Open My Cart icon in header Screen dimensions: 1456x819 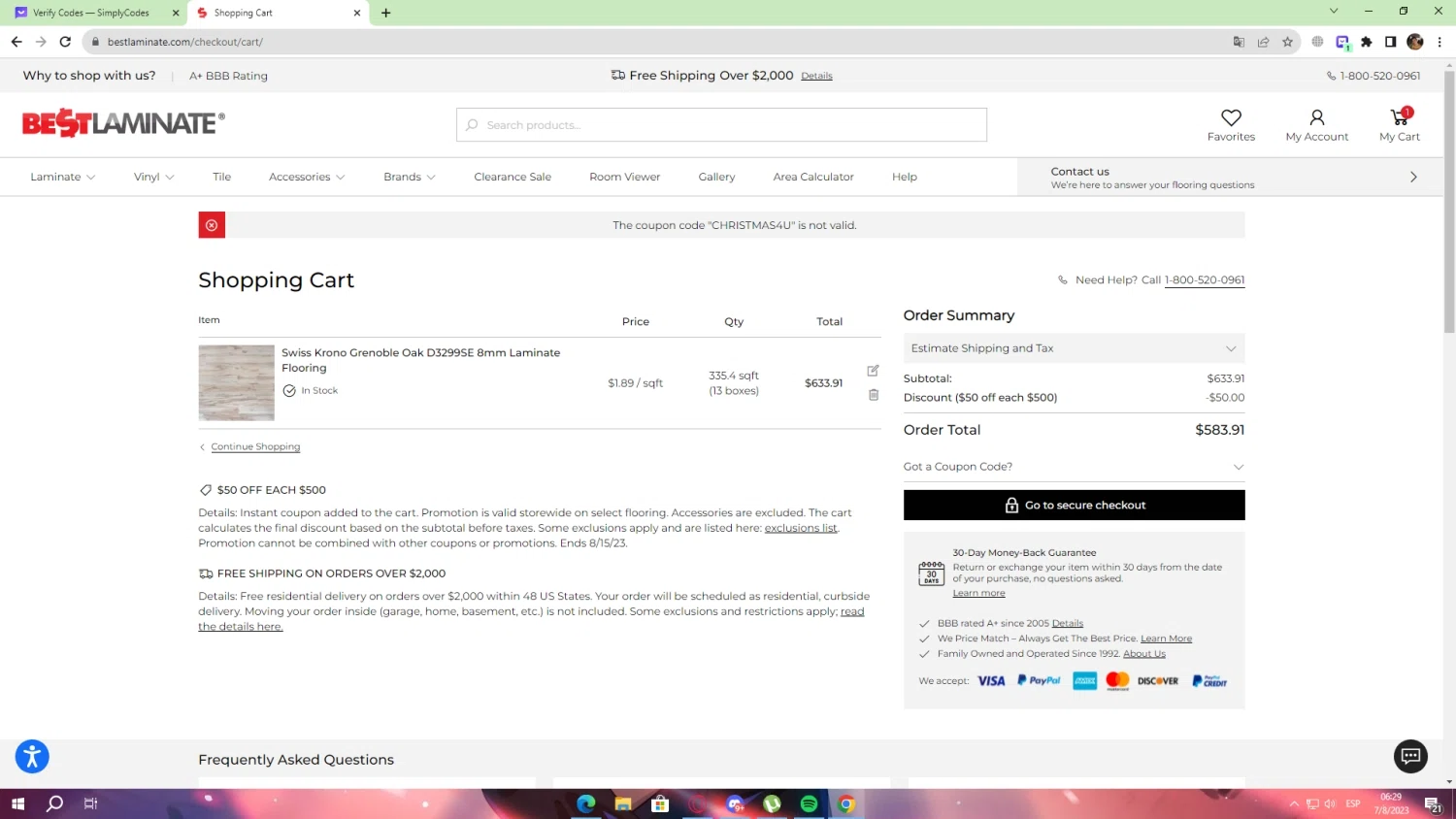pyautogui.click(x=1400, y=116)
